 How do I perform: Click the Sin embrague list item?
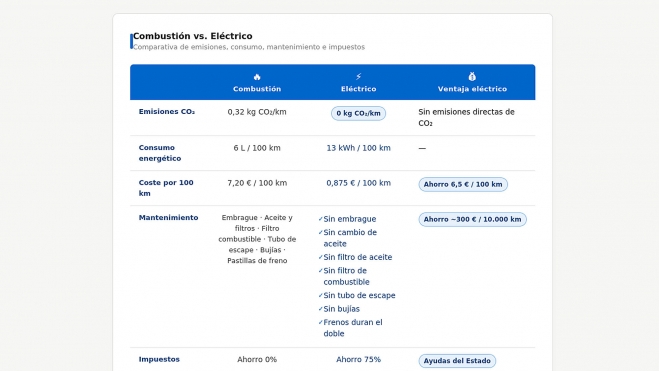point(347,219)
